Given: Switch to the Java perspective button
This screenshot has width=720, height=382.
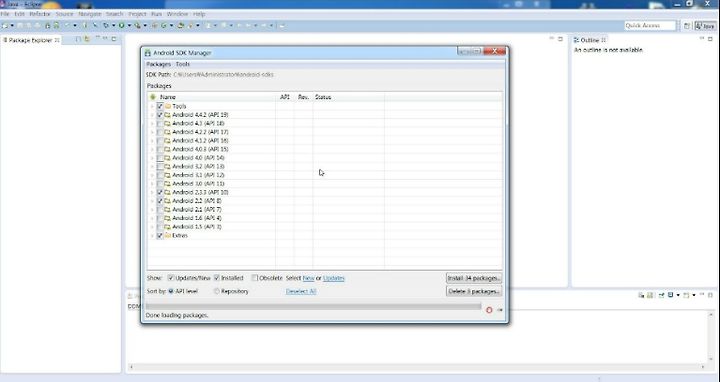Looking at the screenshot, I should pyautogui.click(x=705, y=26).
